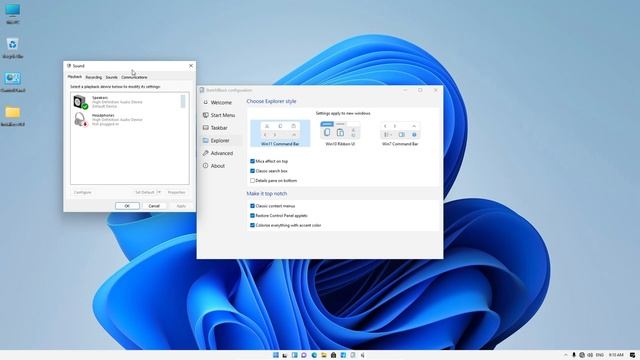
Task: Toggle Mica effect on top checkbox
Action: [252, 161]
